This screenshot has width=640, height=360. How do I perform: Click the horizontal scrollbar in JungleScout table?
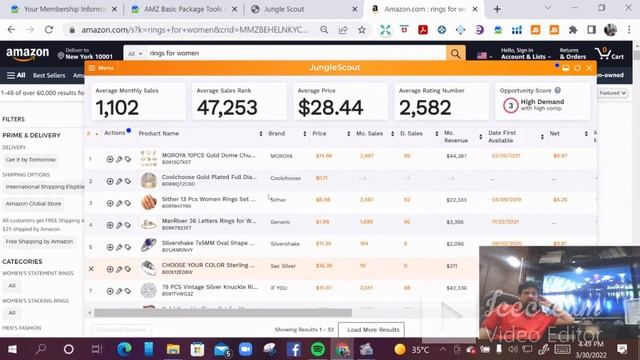click(223, 313)
